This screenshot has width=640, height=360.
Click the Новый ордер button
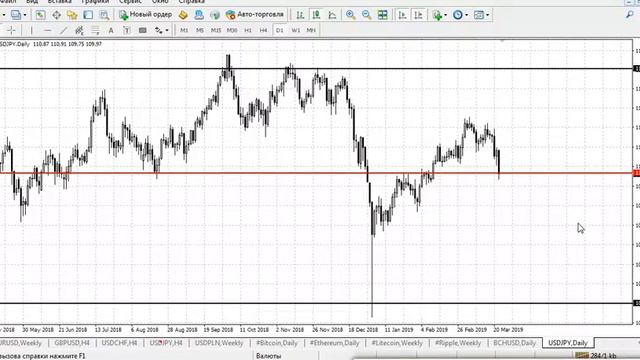pyautogui.click(x=145, y=15)
